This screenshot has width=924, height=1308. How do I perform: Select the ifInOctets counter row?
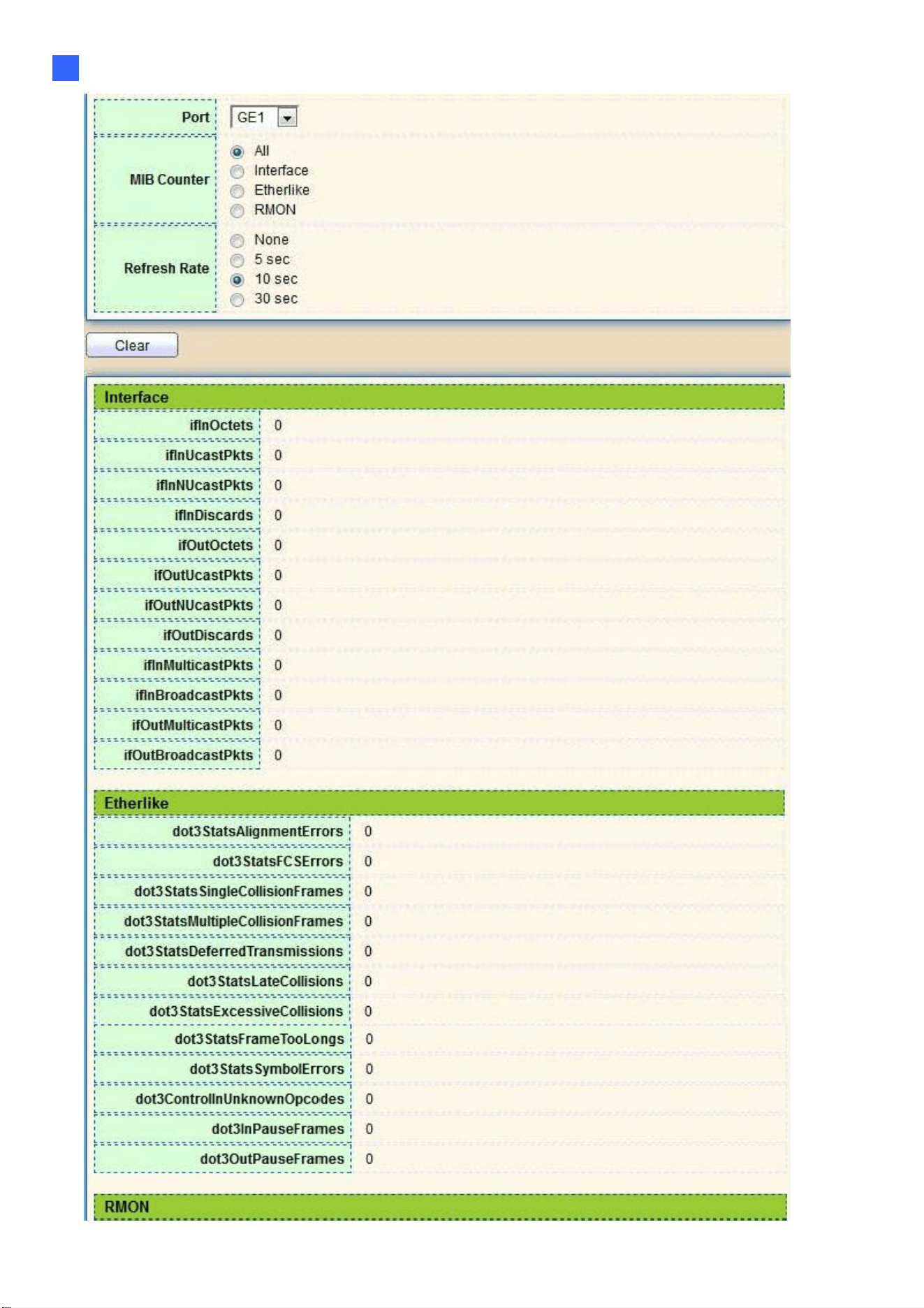pyautogui.click(x=439, y=426)
